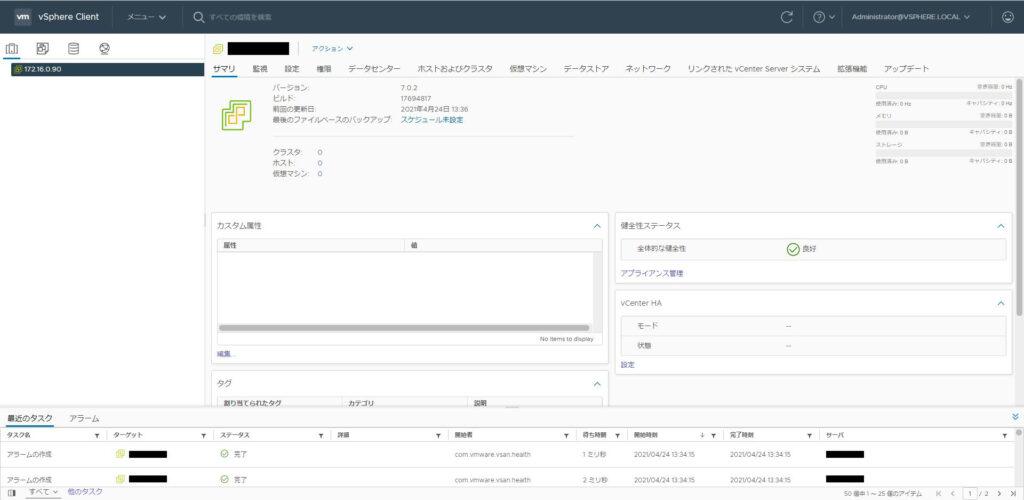Open the ネットワーク tab
The height and width of the screenshot is (500, 1024).
point(648,69)
